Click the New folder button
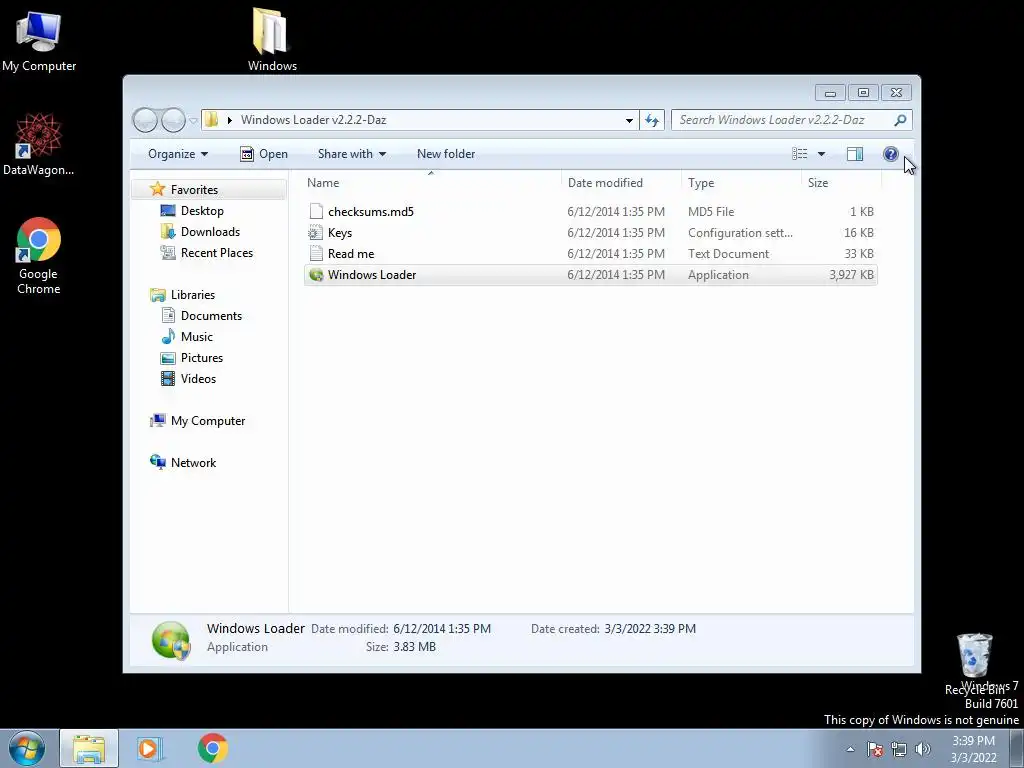Image resolution: width=1024 pixels, height=768 pixels. pos(446,154)
